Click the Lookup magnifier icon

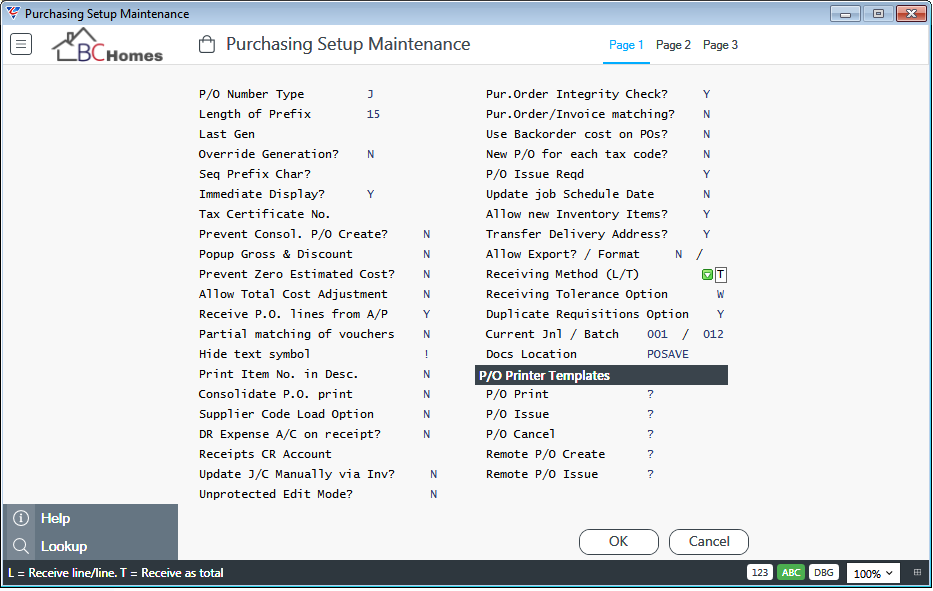21,546
